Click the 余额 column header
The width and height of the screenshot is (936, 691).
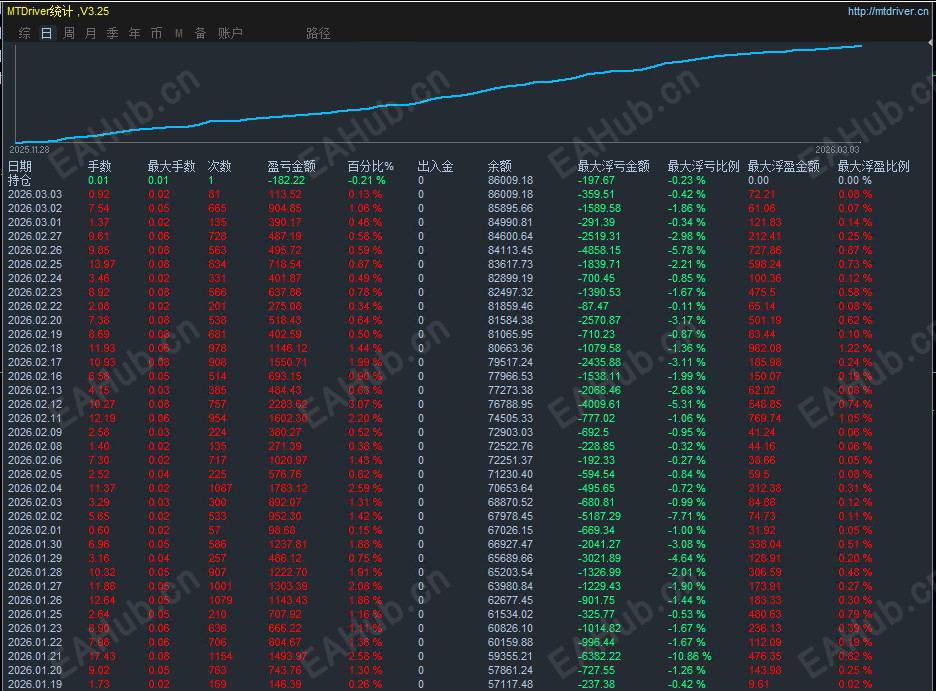[x=500, y=166]
